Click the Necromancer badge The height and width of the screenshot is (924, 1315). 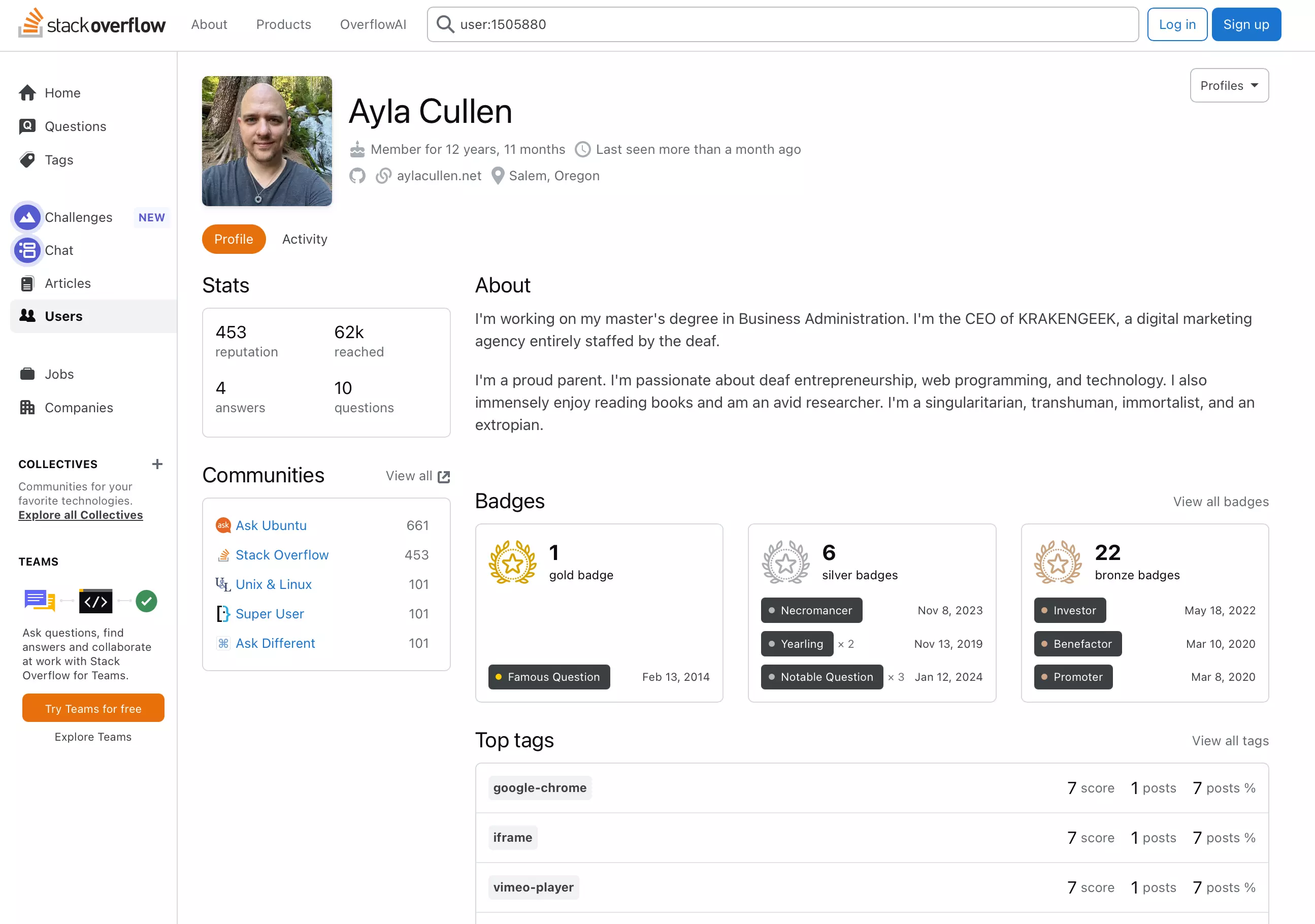(811, 611)
